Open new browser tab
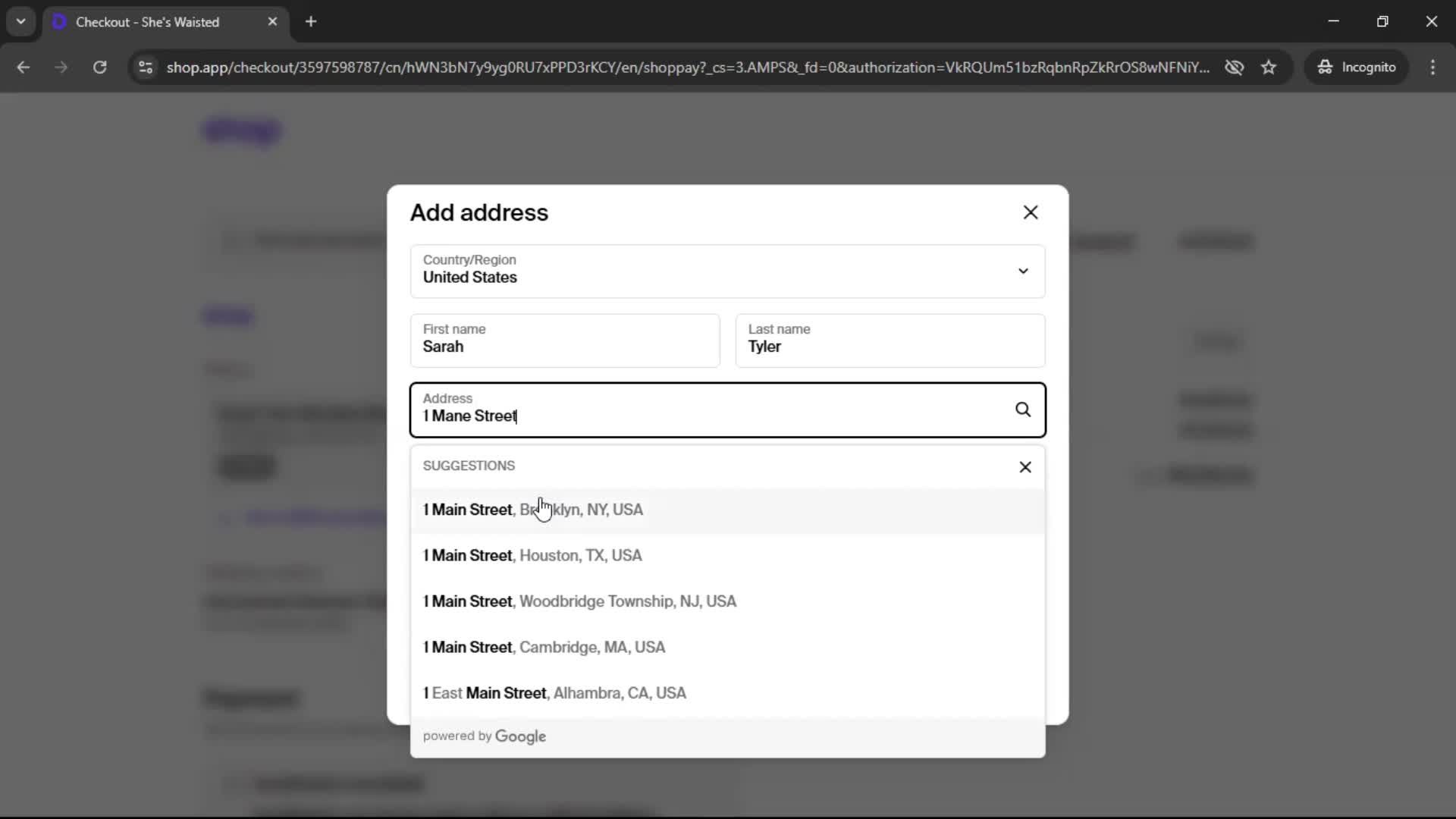 click(311, 22)
